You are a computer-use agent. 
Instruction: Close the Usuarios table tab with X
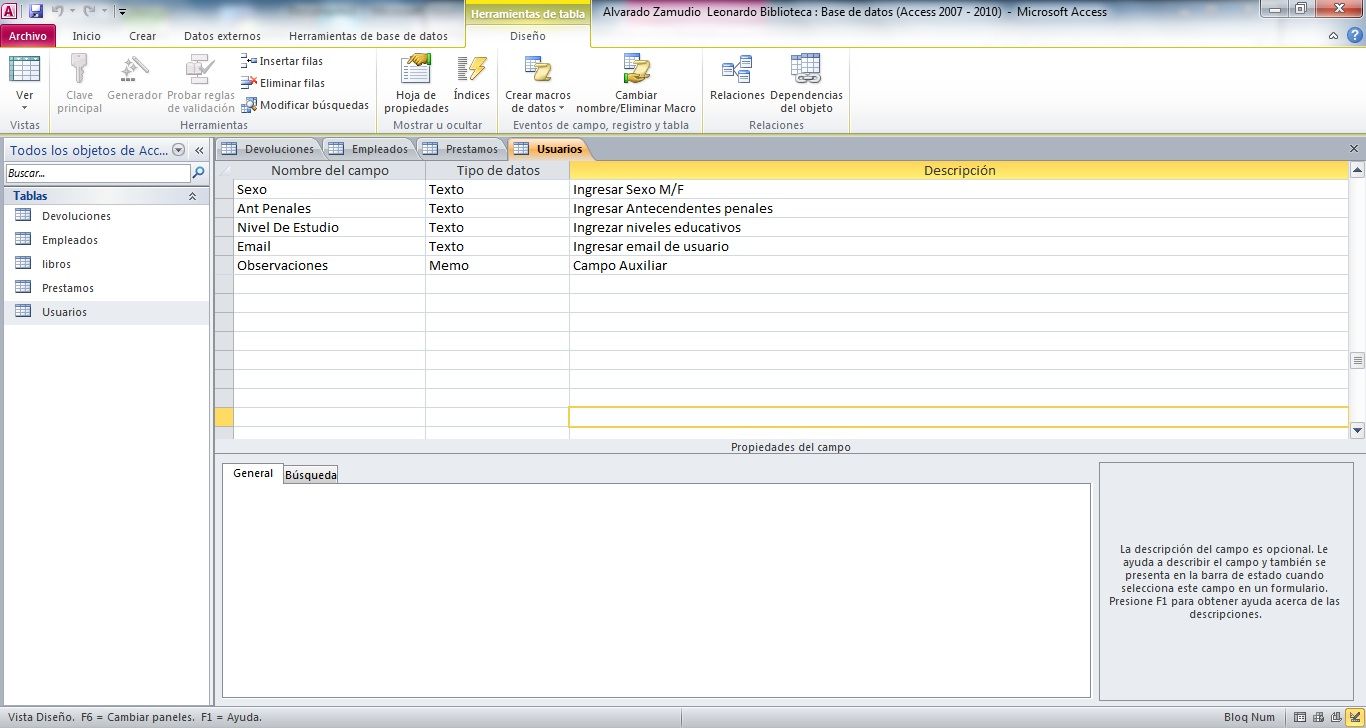tap(1354, 149)
